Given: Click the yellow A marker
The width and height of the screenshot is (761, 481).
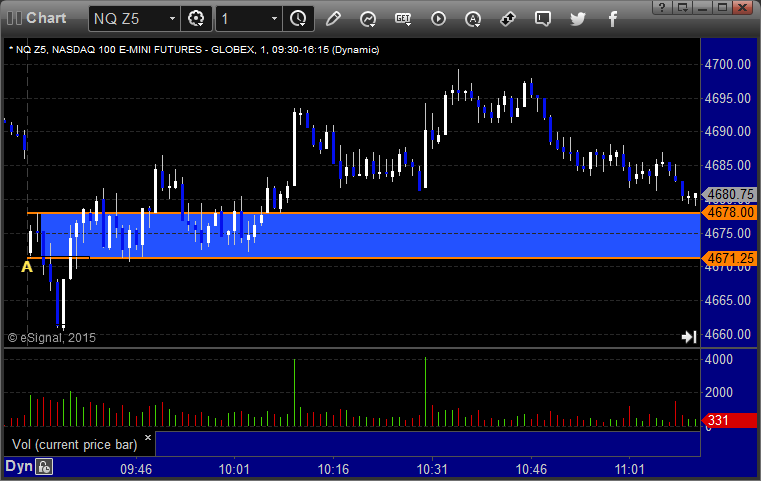Looking at the screenshot, I should (x=27, y=266).
